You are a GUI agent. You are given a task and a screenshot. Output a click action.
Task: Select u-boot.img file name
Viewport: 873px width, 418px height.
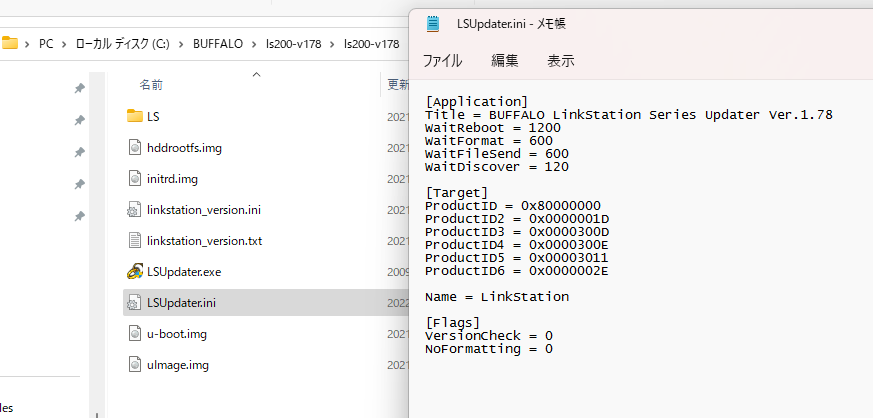tap(177, 335)
